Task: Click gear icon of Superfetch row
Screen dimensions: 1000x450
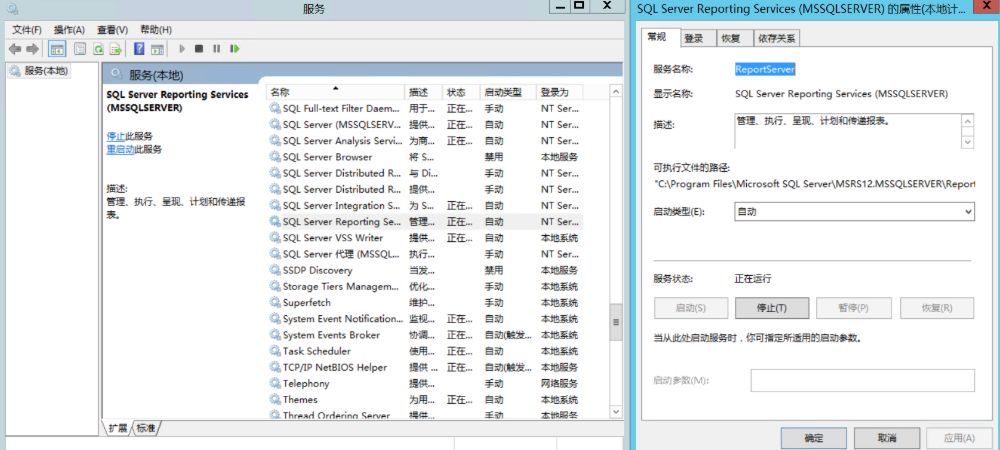Action: (x=275, y=303)
